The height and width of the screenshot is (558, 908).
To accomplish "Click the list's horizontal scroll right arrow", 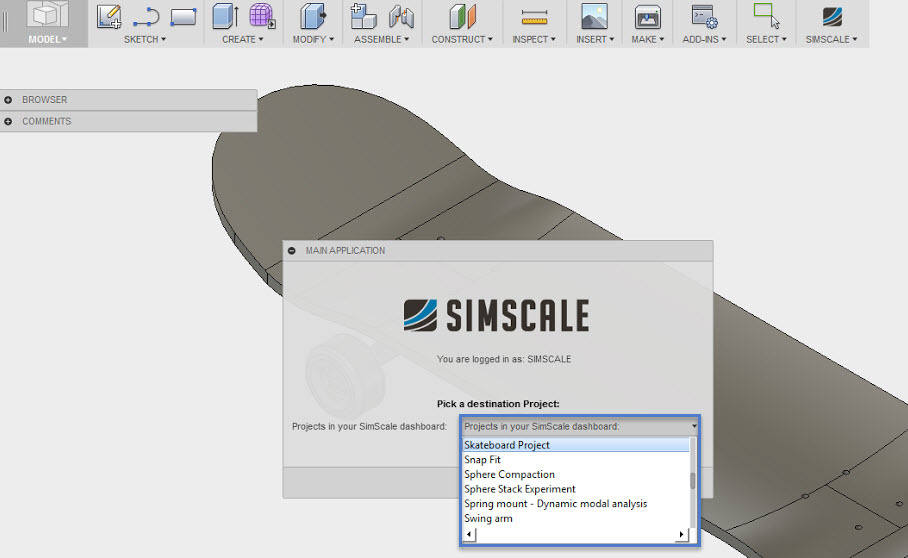I will (x=682, y=535).
